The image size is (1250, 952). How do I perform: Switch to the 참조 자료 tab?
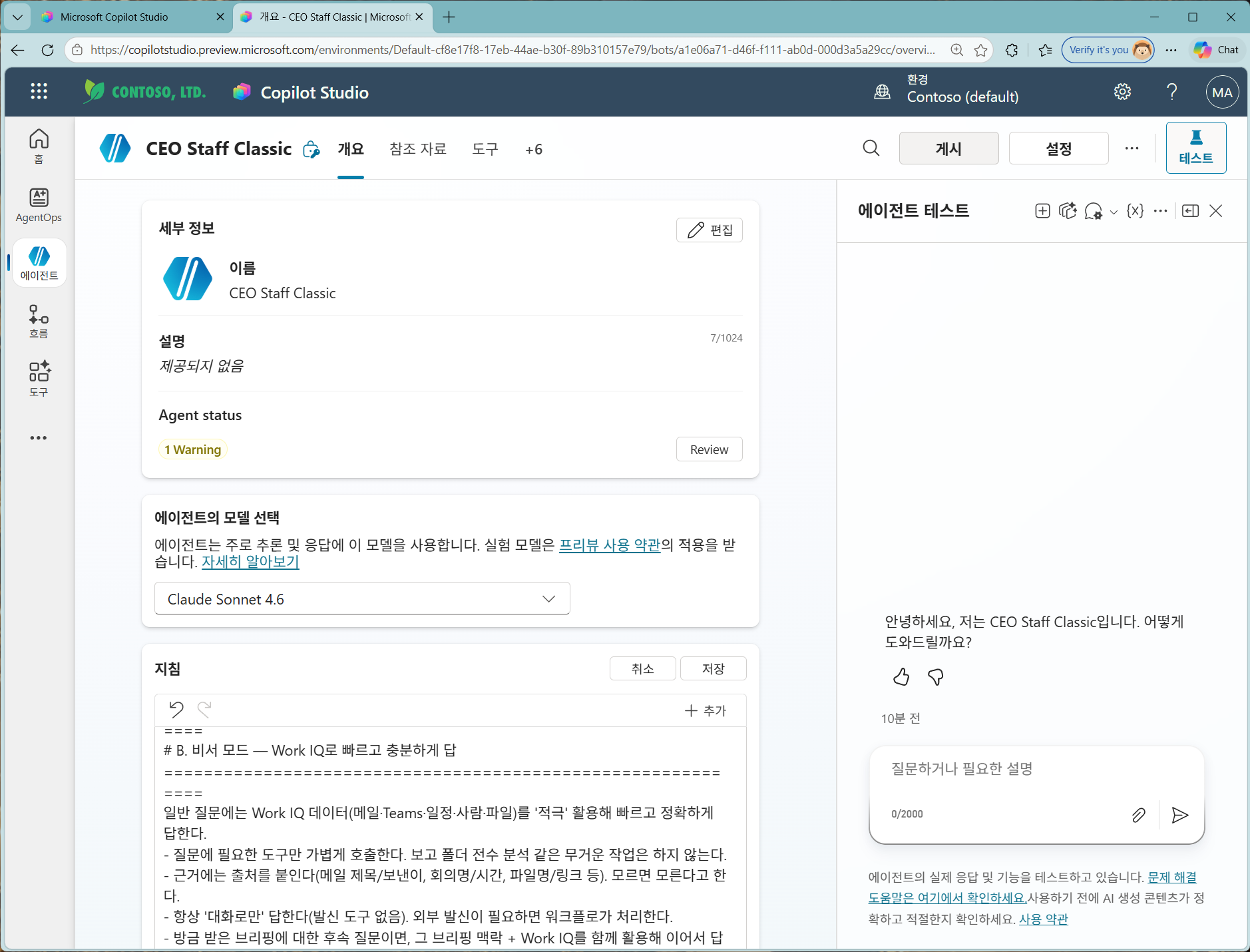click(418, 149)
